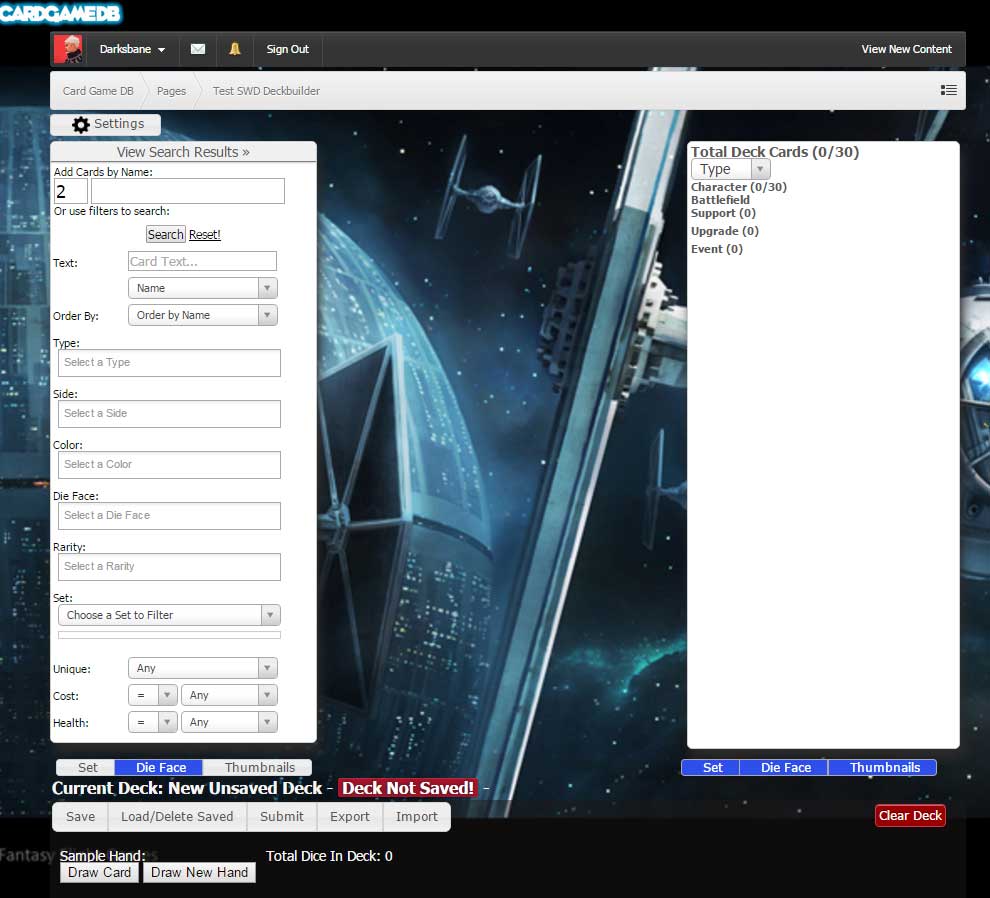Open the Darksbane user avatar

pos(68,49)
